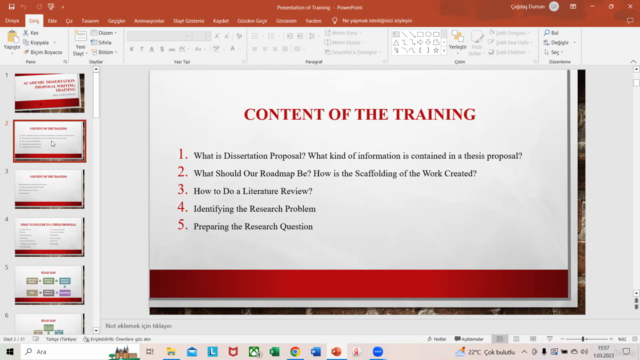
Task: Open Excel from the taskbar
Action: [274, 351]
